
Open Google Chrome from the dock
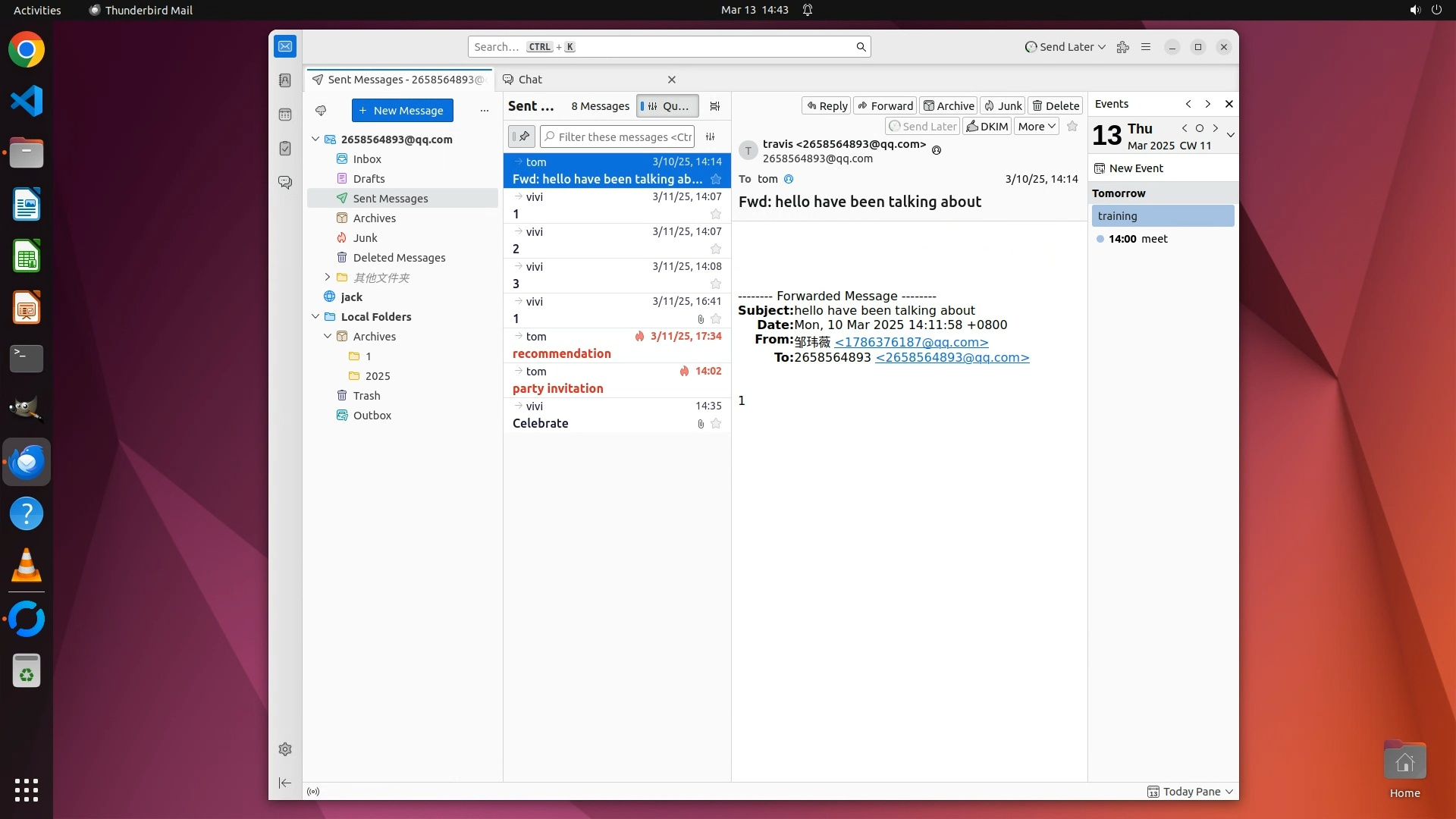point(27,50)
